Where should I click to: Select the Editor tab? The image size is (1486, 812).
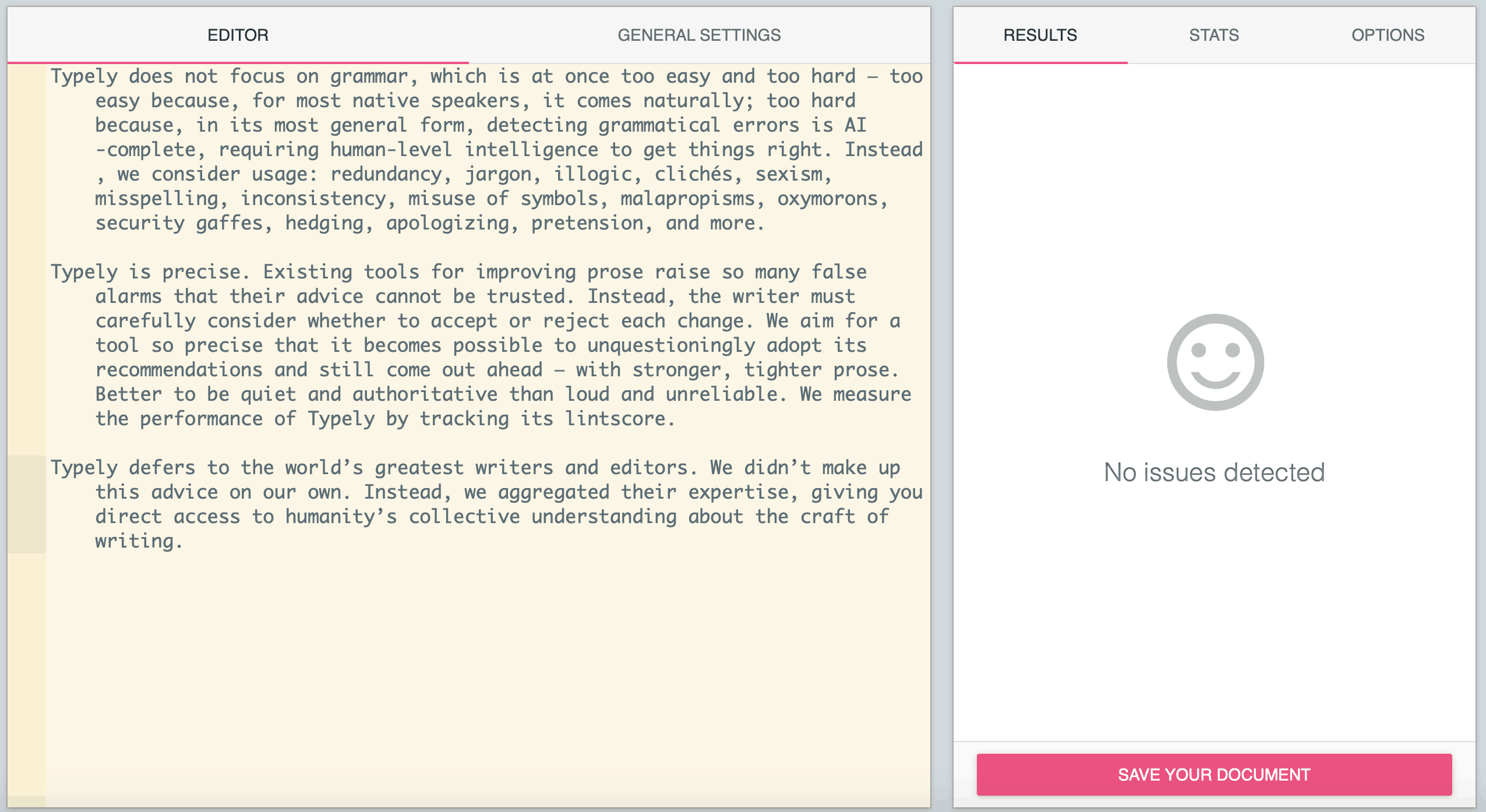coord(238,35)
